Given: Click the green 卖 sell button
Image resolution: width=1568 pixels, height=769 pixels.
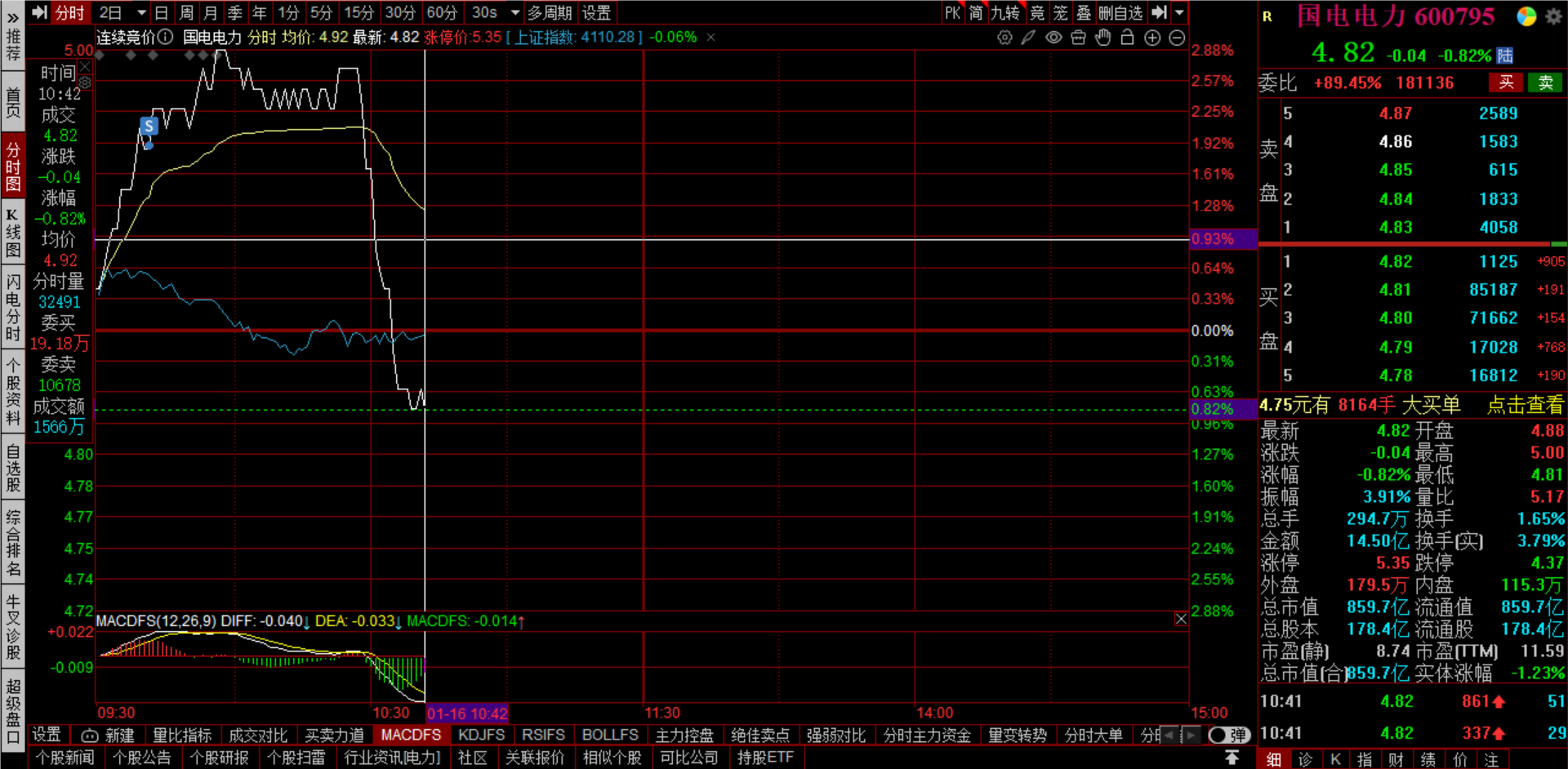Looking at the screenshot, I should (x=1546, y=82).
